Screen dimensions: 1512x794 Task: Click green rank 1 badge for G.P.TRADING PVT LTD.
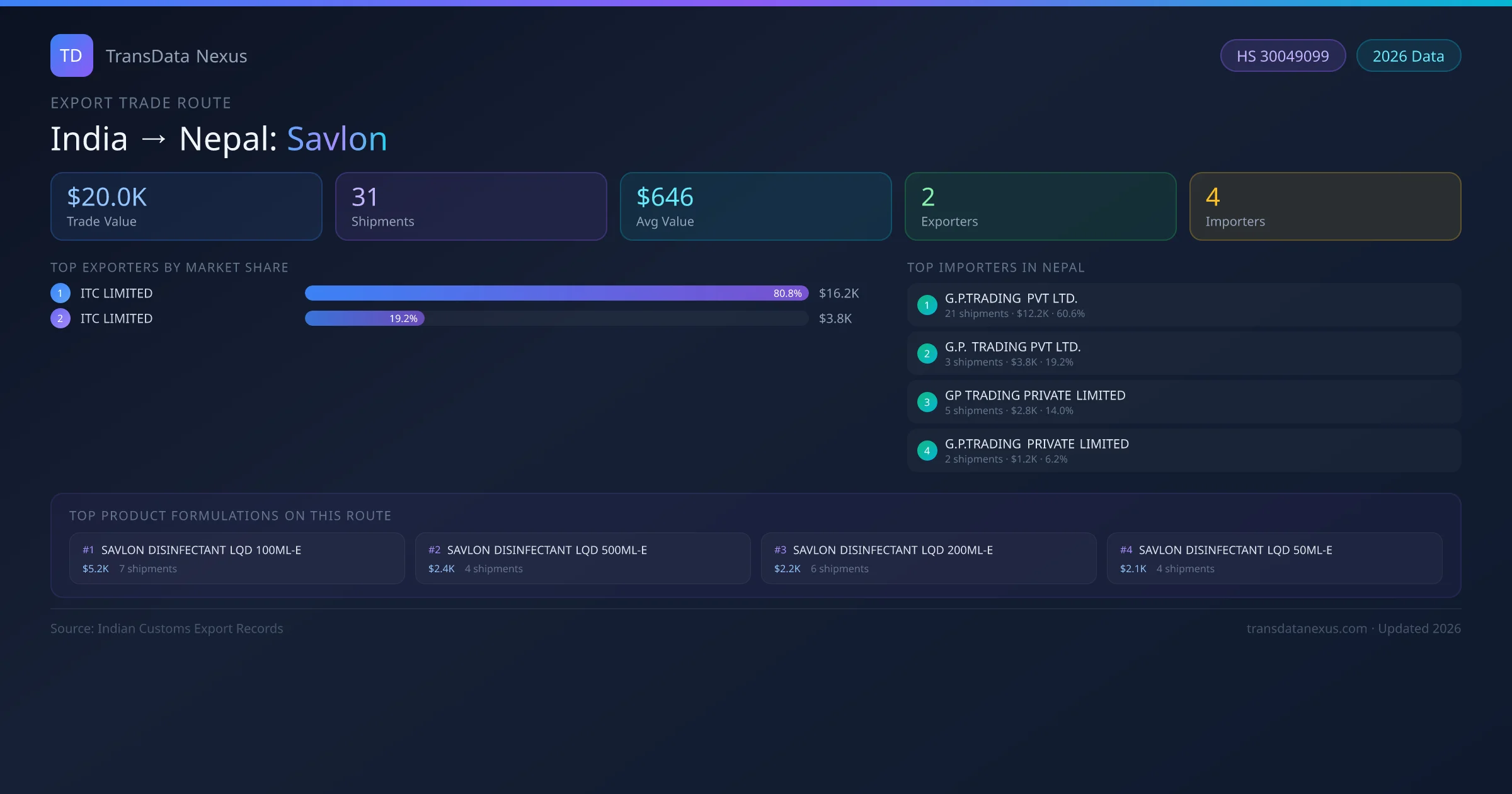[x=927, y=305]
